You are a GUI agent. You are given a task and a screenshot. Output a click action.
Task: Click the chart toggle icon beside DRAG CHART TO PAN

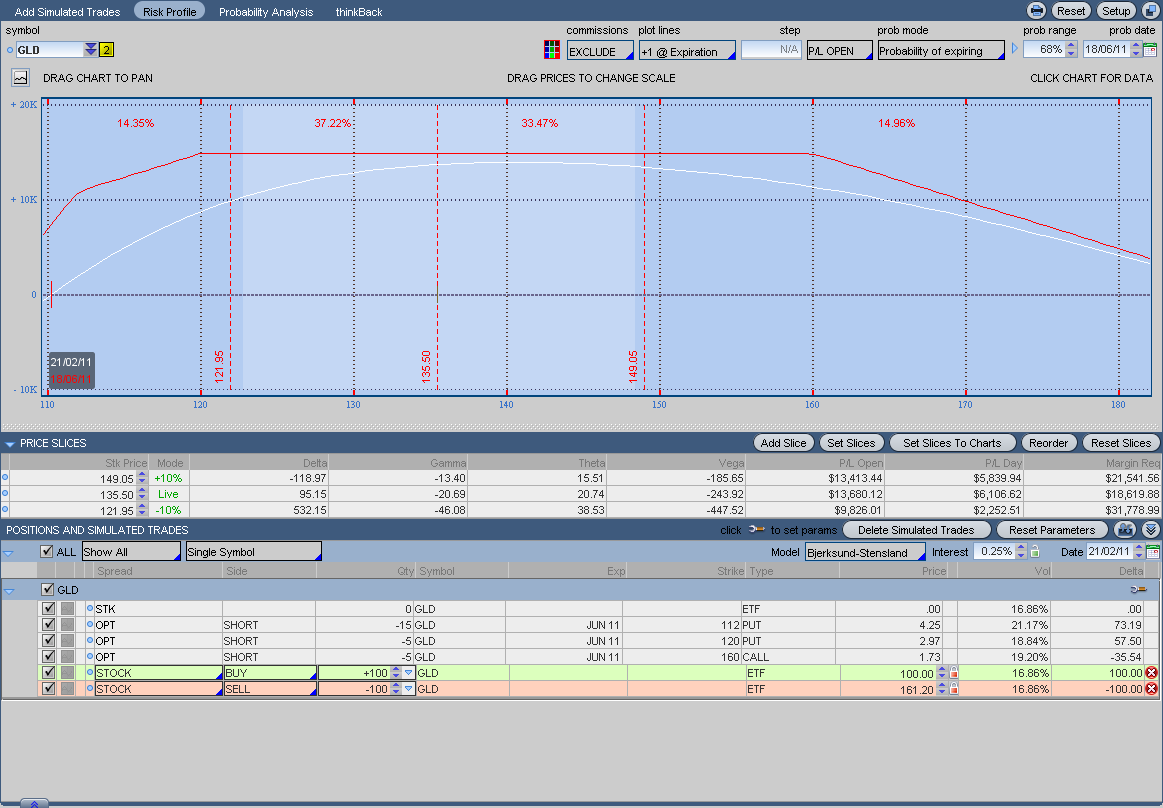point(20,77)
